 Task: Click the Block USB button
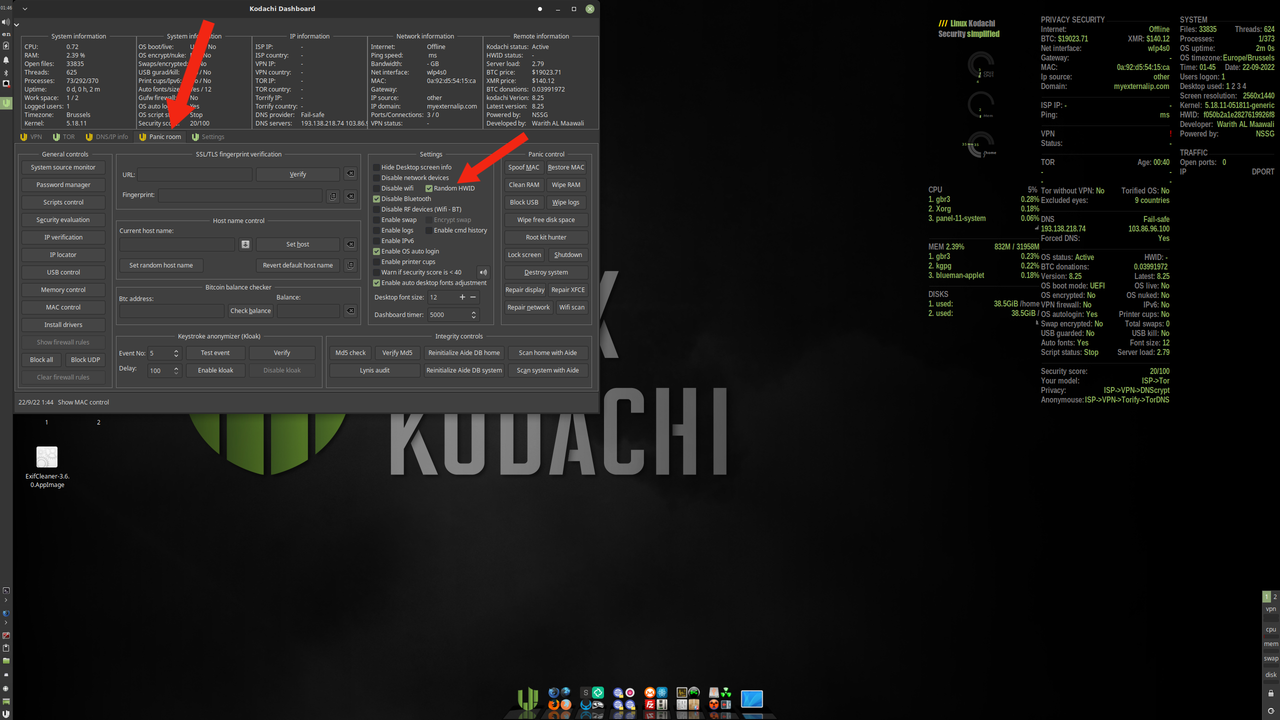click(x=524, y=202)
